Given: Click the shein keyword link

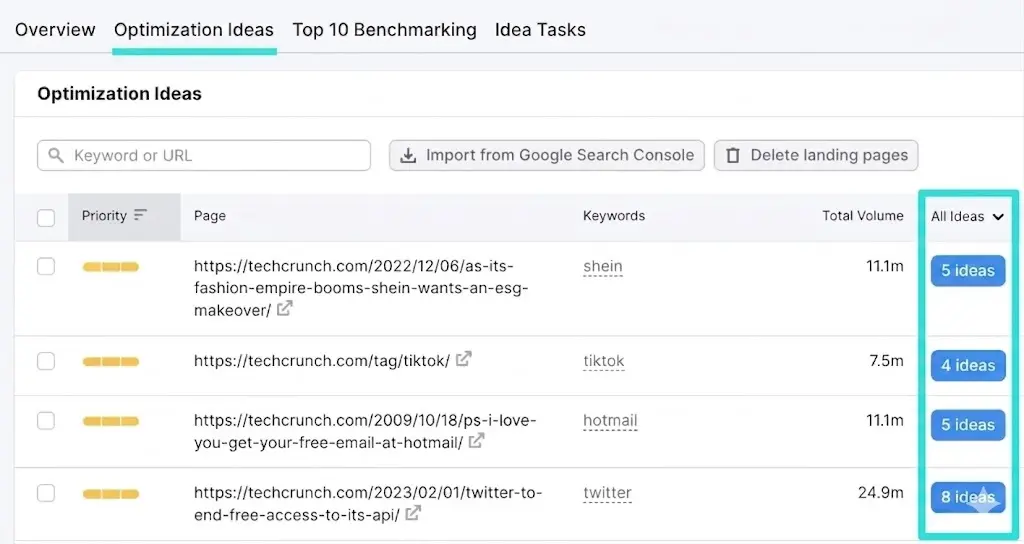Looking at the screenshot, I should point(603,266).
